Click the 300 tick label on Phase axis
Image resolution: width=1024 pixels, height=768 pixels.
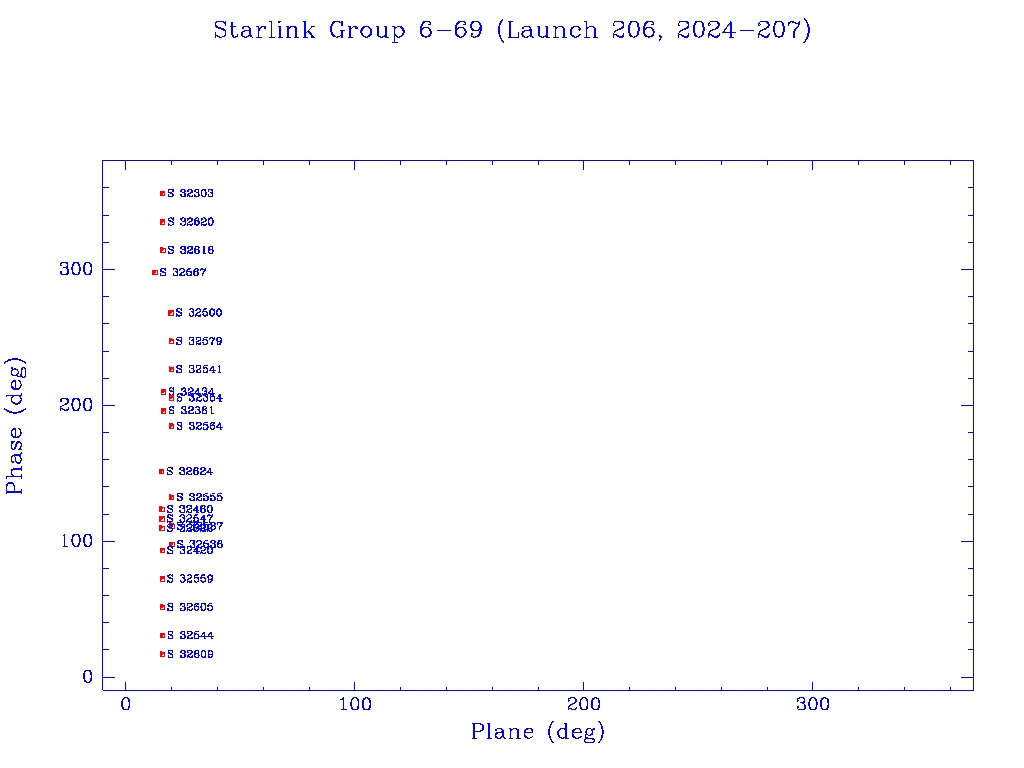(76, 269)
